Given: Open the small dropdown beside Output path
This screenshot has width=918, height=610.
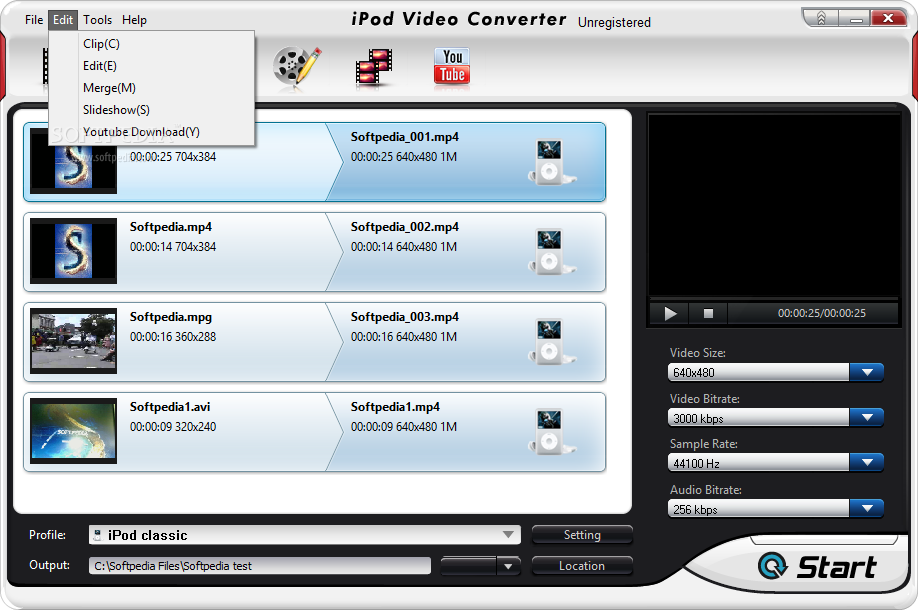Looking at the screenshot, I should (508, 566).
